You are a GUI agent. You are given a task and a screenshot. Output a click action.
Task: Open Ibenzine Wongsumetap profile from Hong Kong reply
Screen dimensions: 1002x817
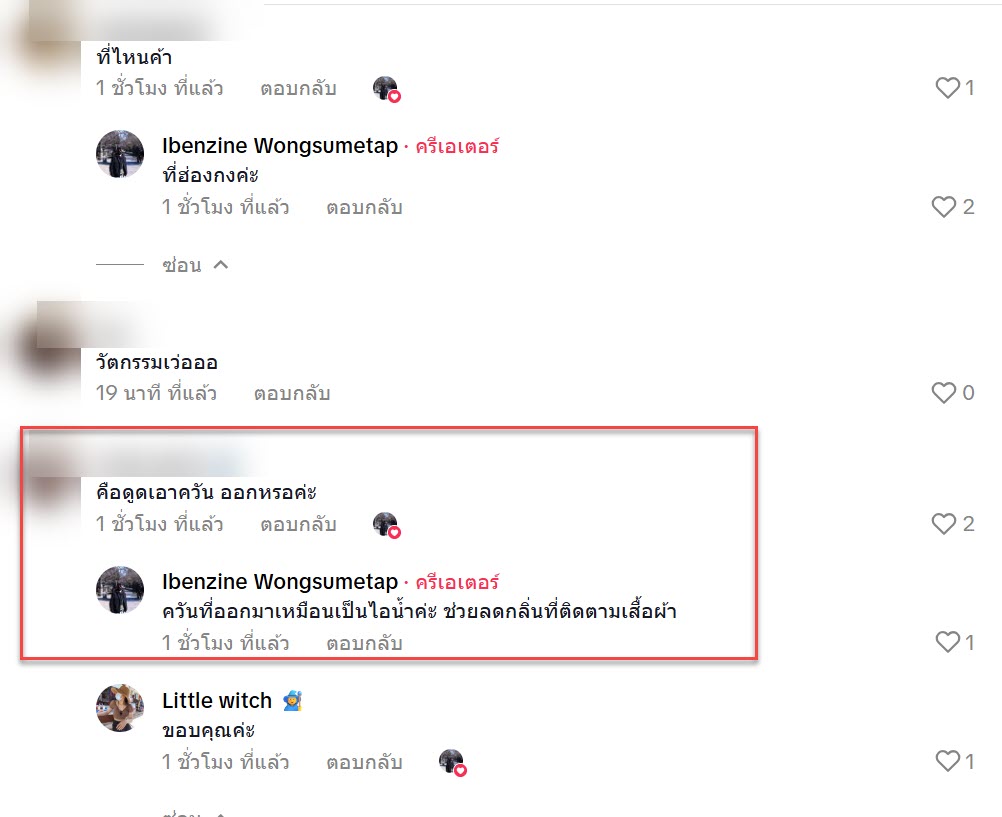pos(280,146)
